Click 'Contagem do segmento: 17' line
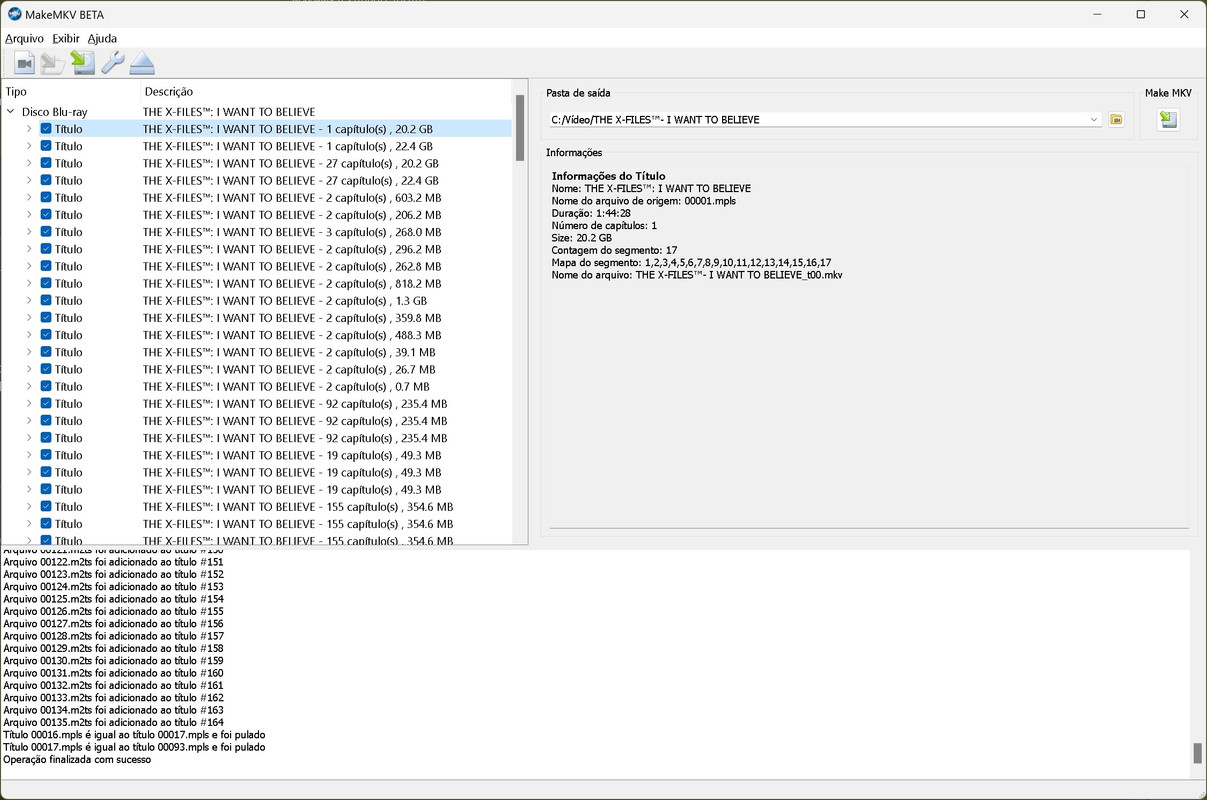The image size is (1207, 800). pos(614,250)
